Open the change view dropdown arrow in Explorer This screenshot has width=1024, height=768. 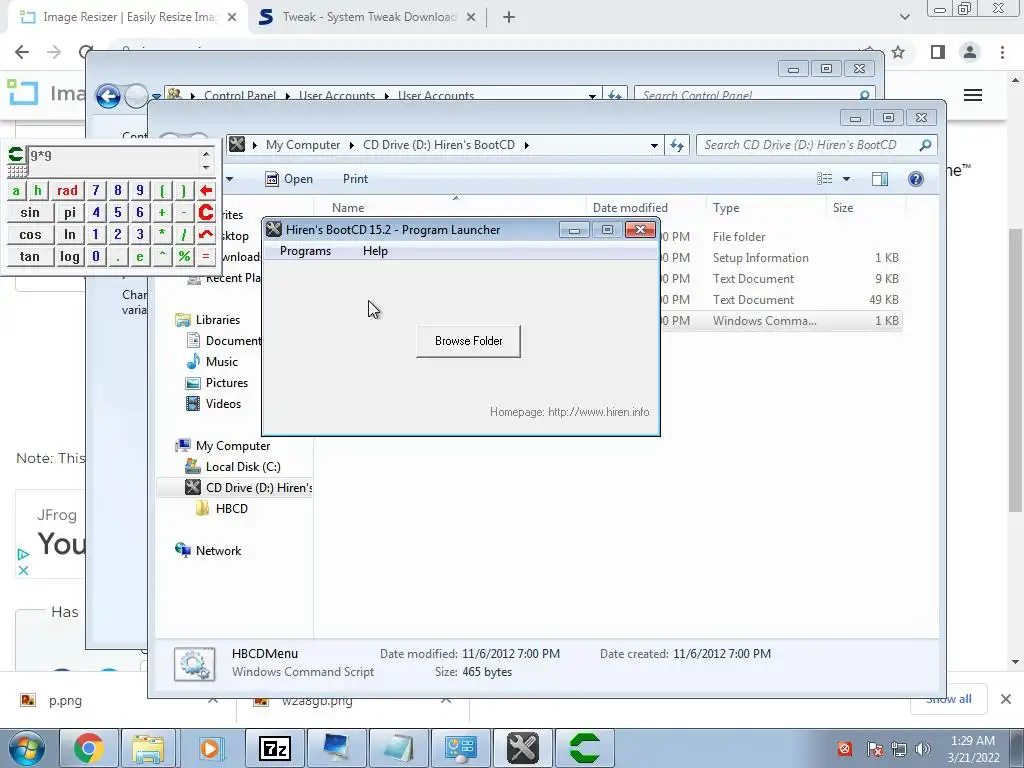tap(846, 179)
